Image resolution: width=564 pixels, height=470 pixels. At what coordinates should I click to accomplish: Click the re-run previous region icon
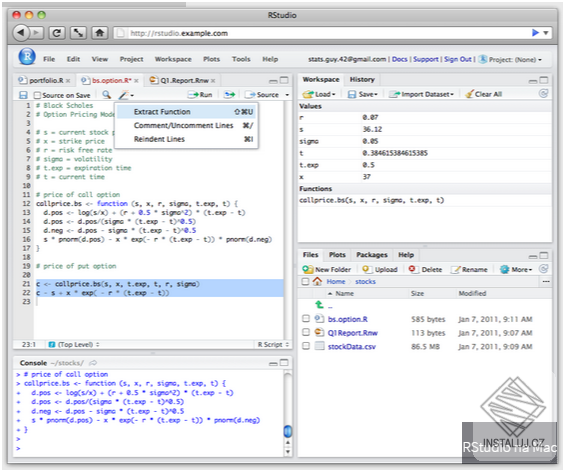(229, 95)
